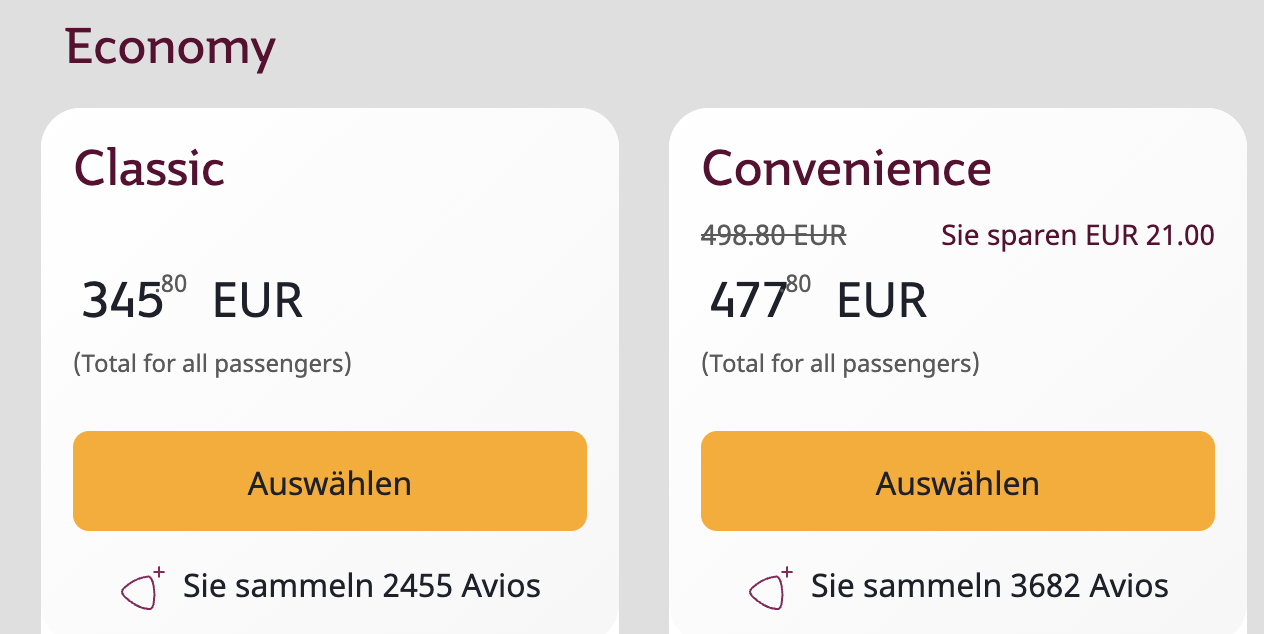Click the 345 price number
The width and height of the screenshot is (1264, 634).
pos(121,301)
